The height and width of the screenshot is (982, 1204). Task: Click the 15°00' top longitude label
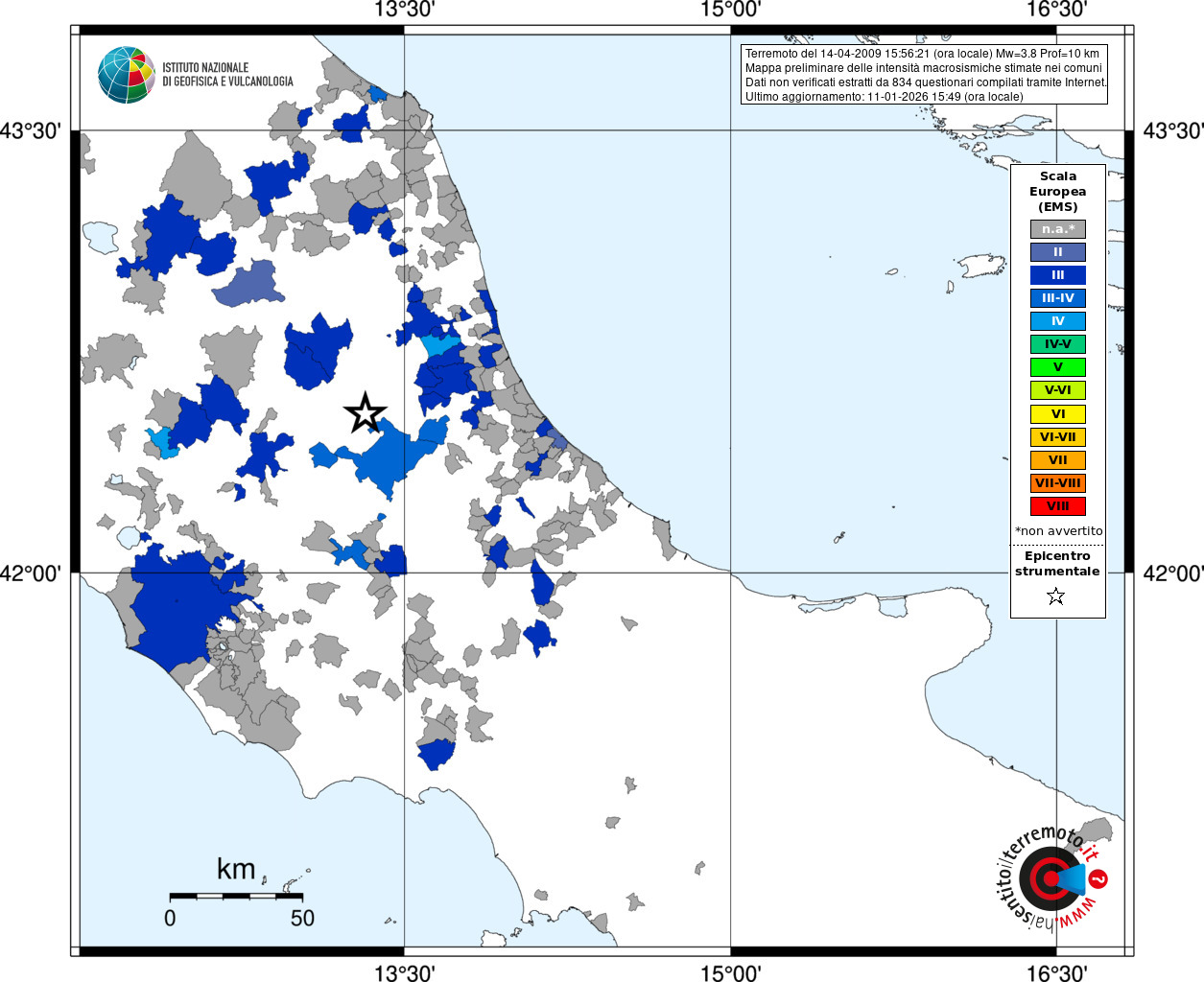pos(731,10)
